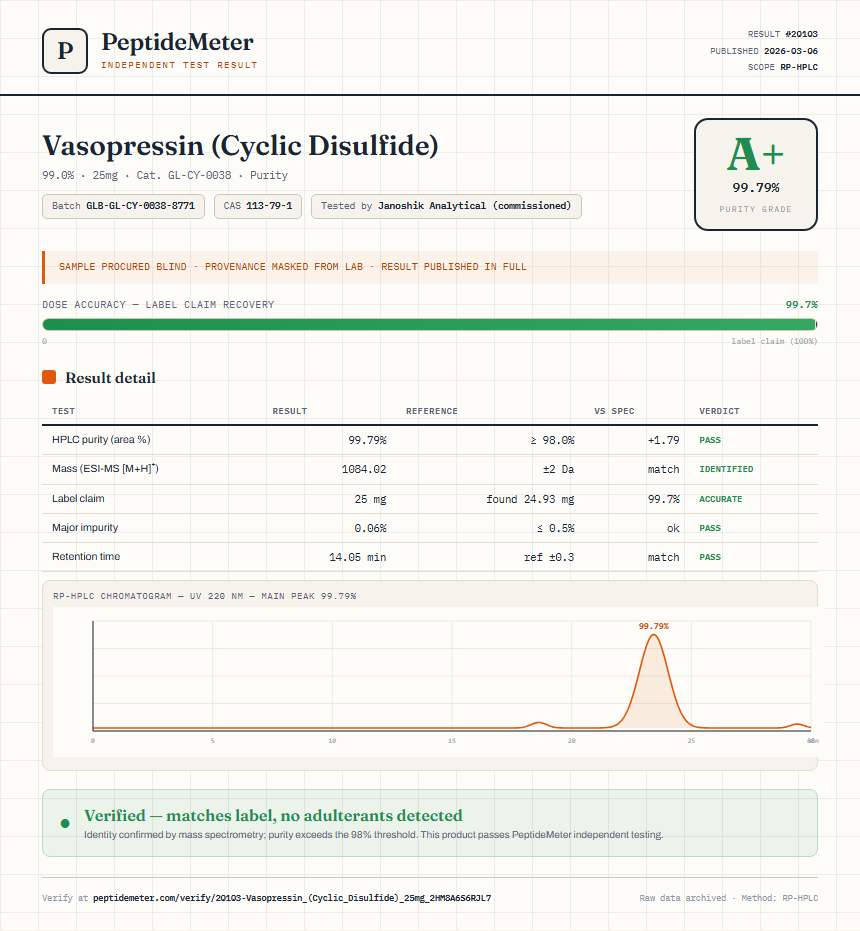
Task: Open the peptidemeter.com verify URL
Action: (x=292, y=898)
